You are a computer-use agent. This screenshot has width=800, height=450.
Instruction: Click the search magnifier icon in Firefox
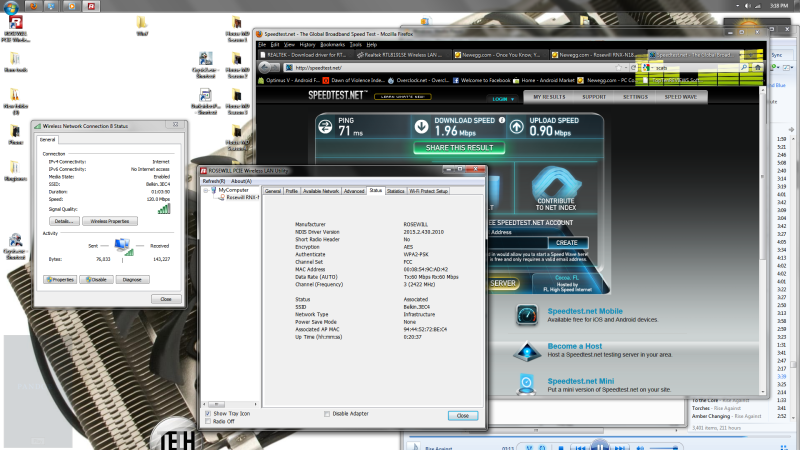tap(744, 67)
